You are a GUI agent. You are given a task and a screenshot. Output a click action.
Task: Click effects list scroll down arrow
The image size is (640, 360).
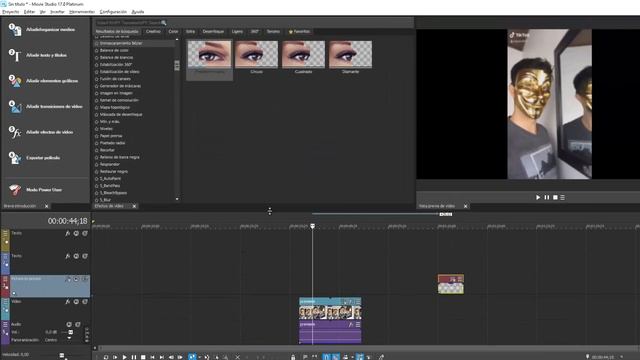click(177, 199)
